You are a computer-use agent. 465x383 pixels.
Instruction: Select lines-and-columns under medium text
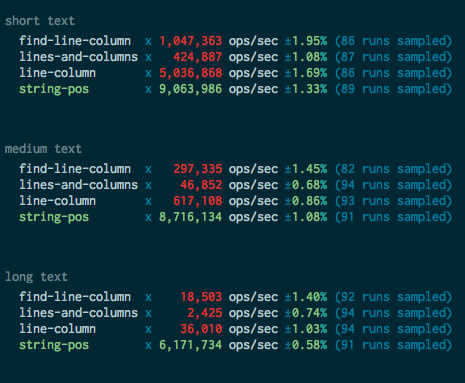pyautogui.click(x=78, y=185)
